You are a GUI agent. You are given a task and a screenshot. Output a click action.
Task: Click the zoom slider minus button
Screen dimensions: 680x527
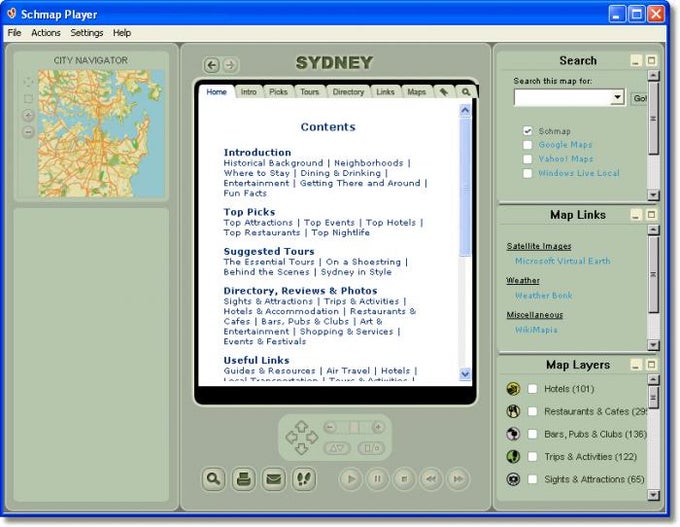[x=330, y=427]
